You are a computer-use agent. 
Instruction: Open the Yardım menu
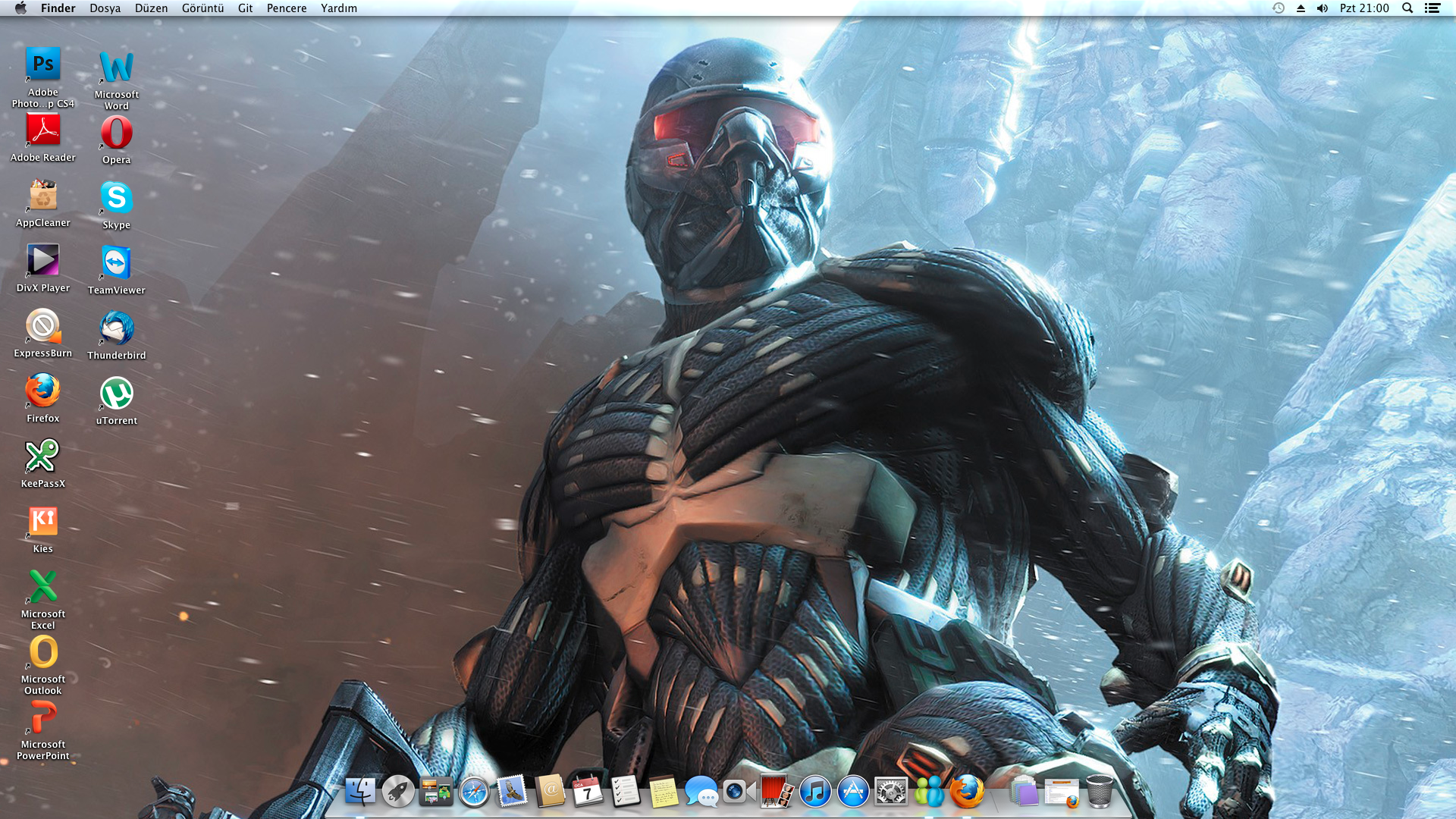[x=339, y=8]
